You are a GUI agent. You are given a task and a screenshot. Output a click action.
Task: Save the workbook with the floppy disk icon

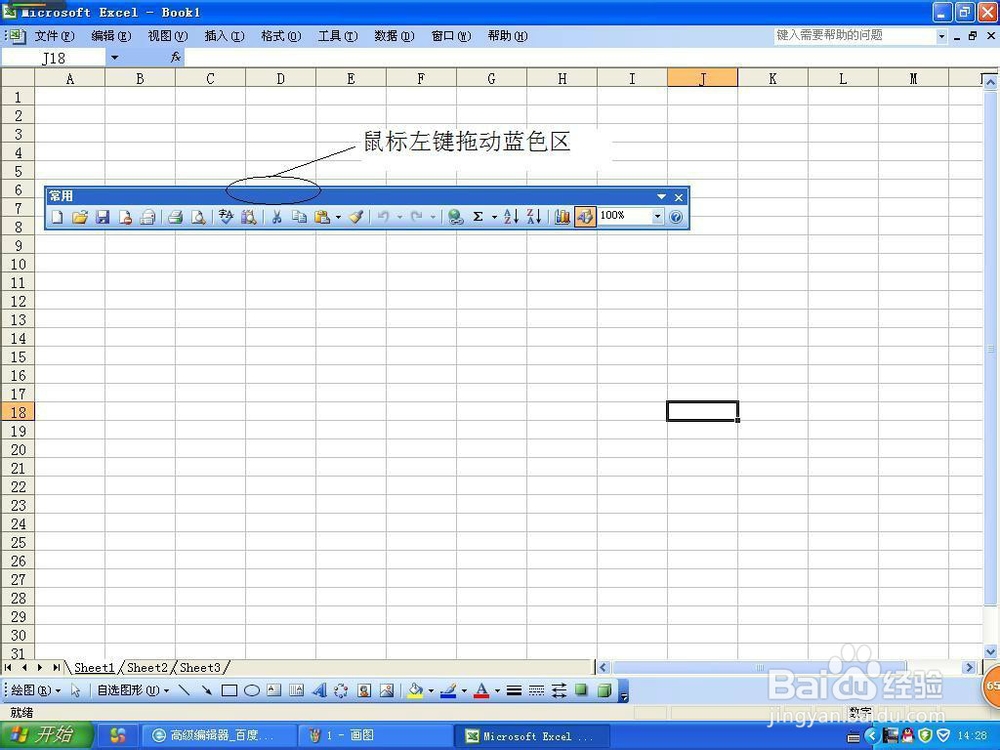[x=103, y=217]
